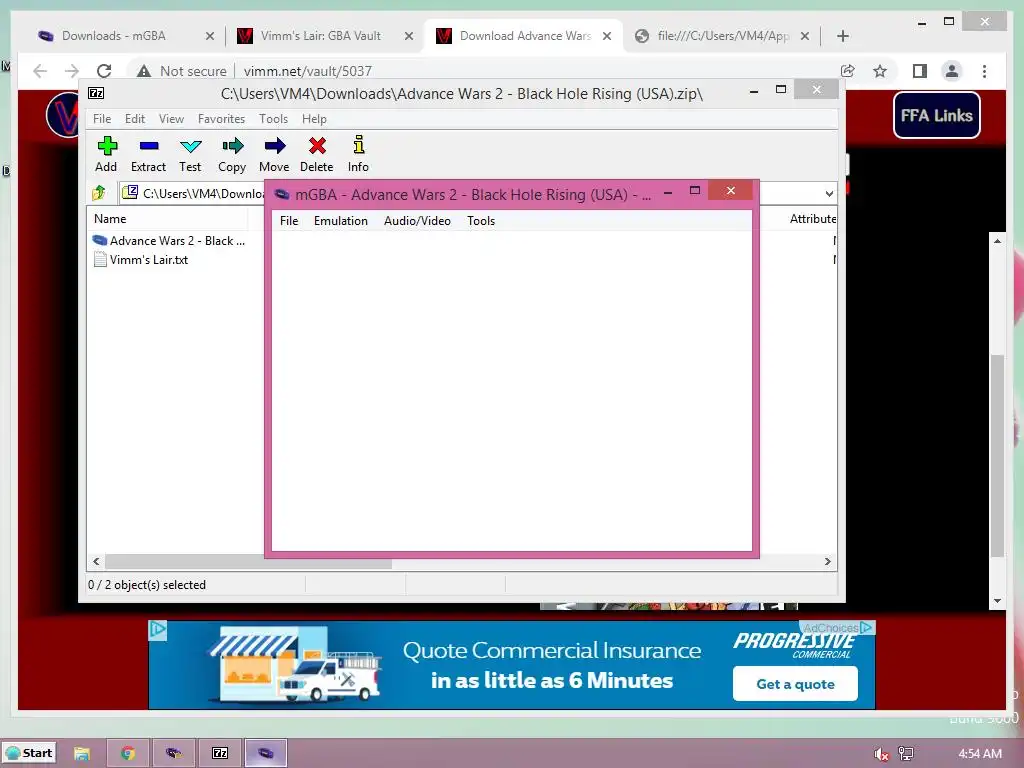Bookmark this page with the star icon

(880, 71)
